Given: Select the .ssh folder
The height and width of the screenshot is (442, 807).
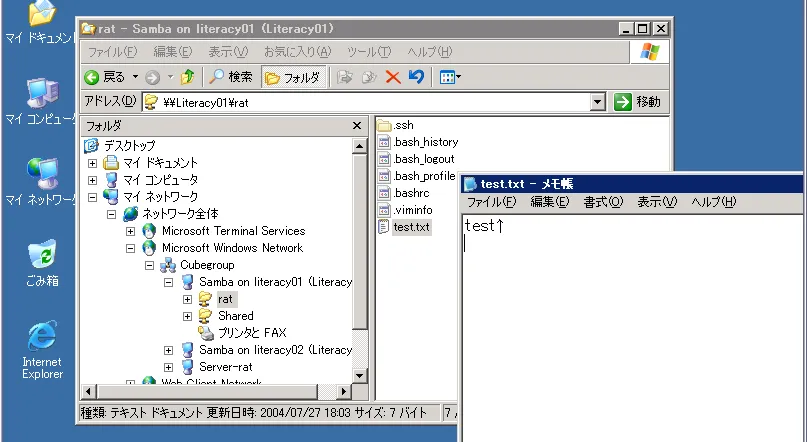Looking at the screenshot, I should coord(395,125).
